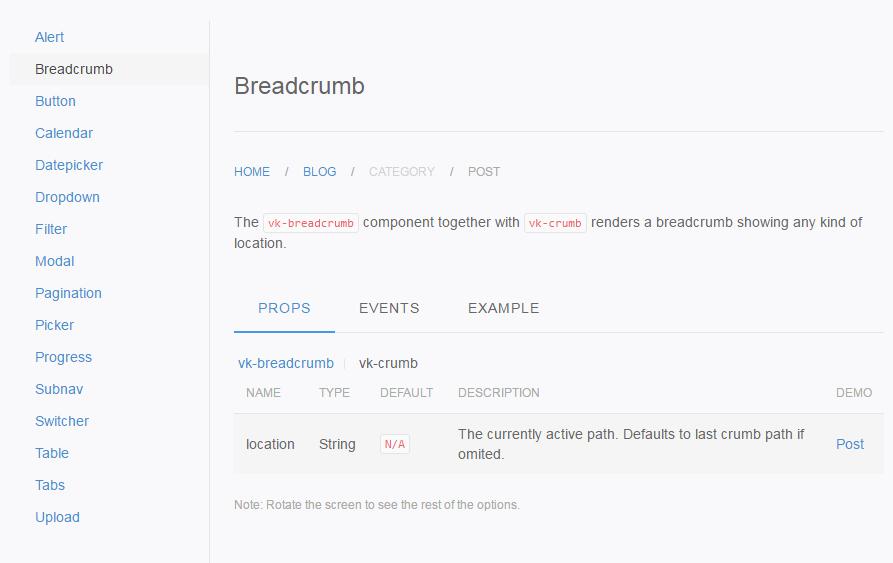Go to the Upload component page

(x=57, y=517)
